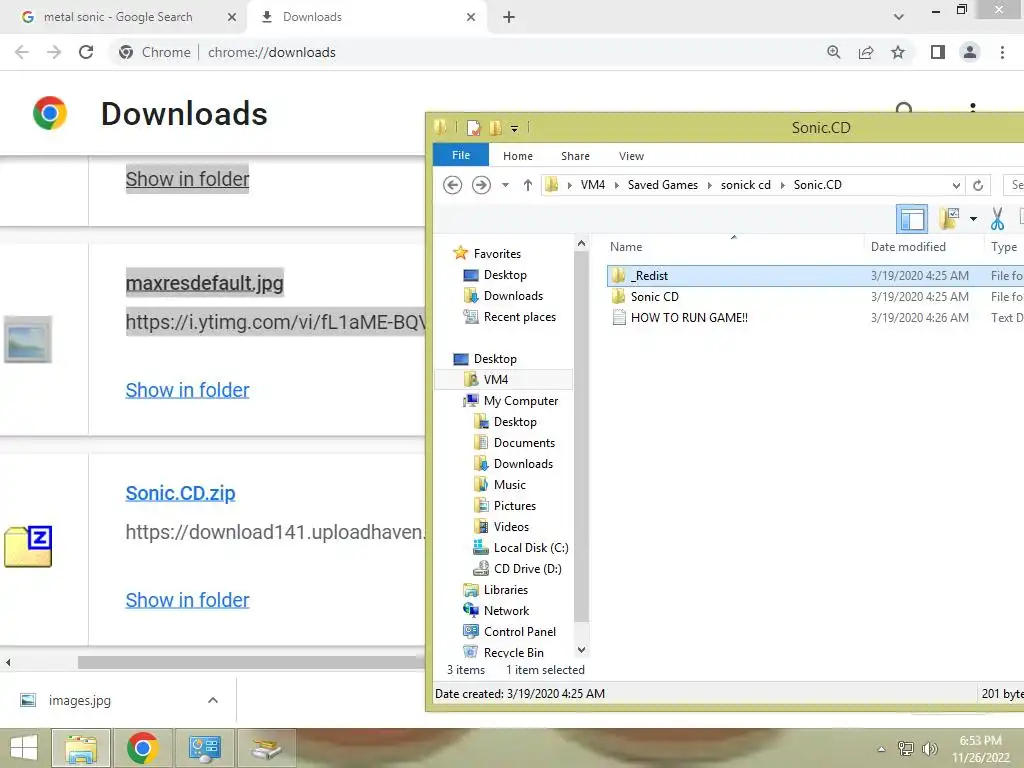
Task: Open Explorer's recent locations dropdown
Action: (x=505, y=185)
